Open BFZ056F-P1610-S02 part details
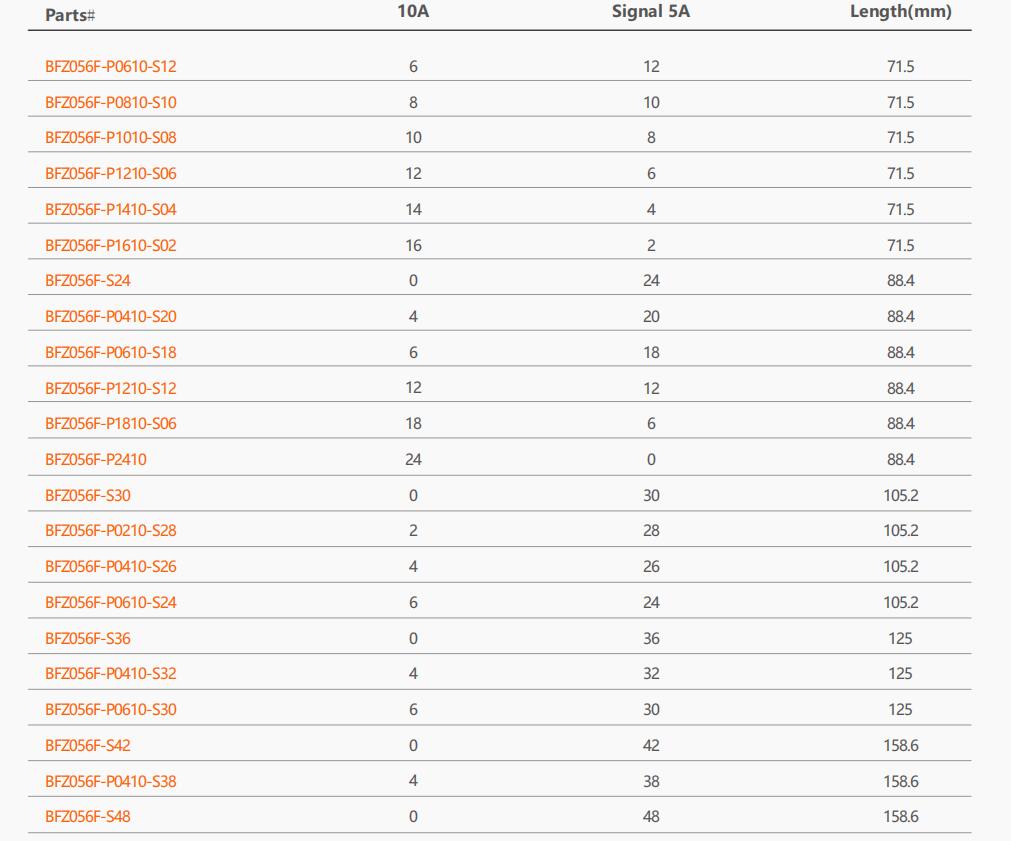1011x841 pixels. (110, 246)
